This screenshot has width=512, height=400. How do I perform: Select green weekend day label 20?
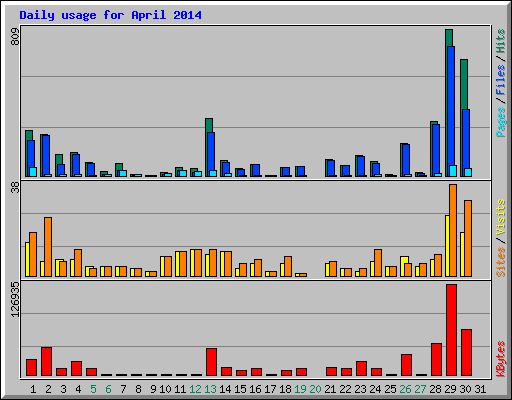[x=315, y=389]
